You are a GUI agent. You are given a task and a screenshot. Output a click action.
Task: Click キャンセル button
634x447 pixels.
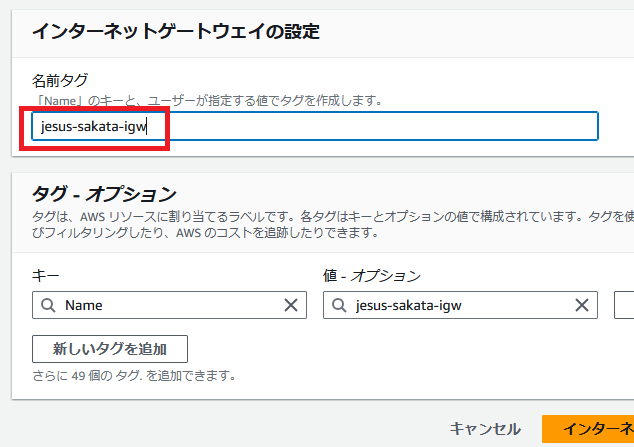click(485, 429)
